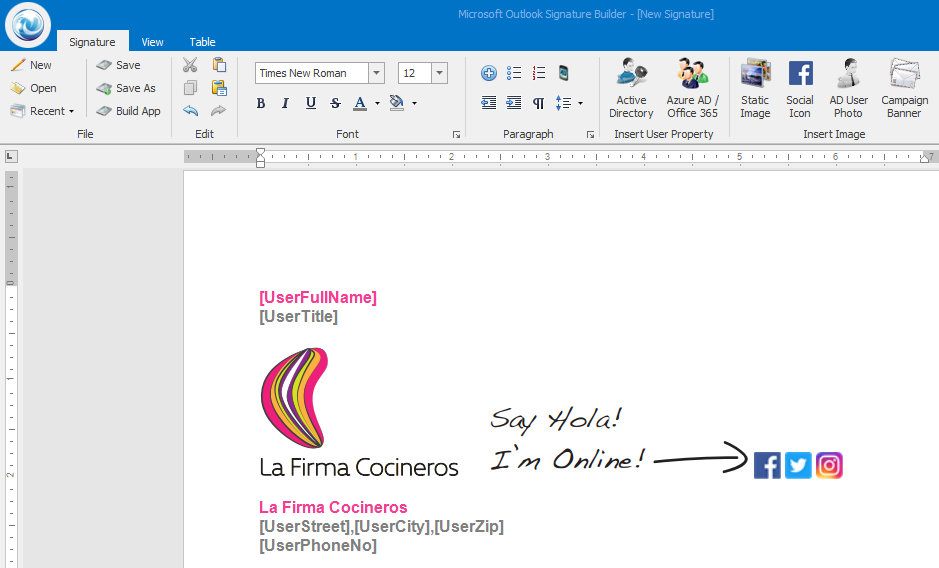Click the New signature icon

coord(19,65)
